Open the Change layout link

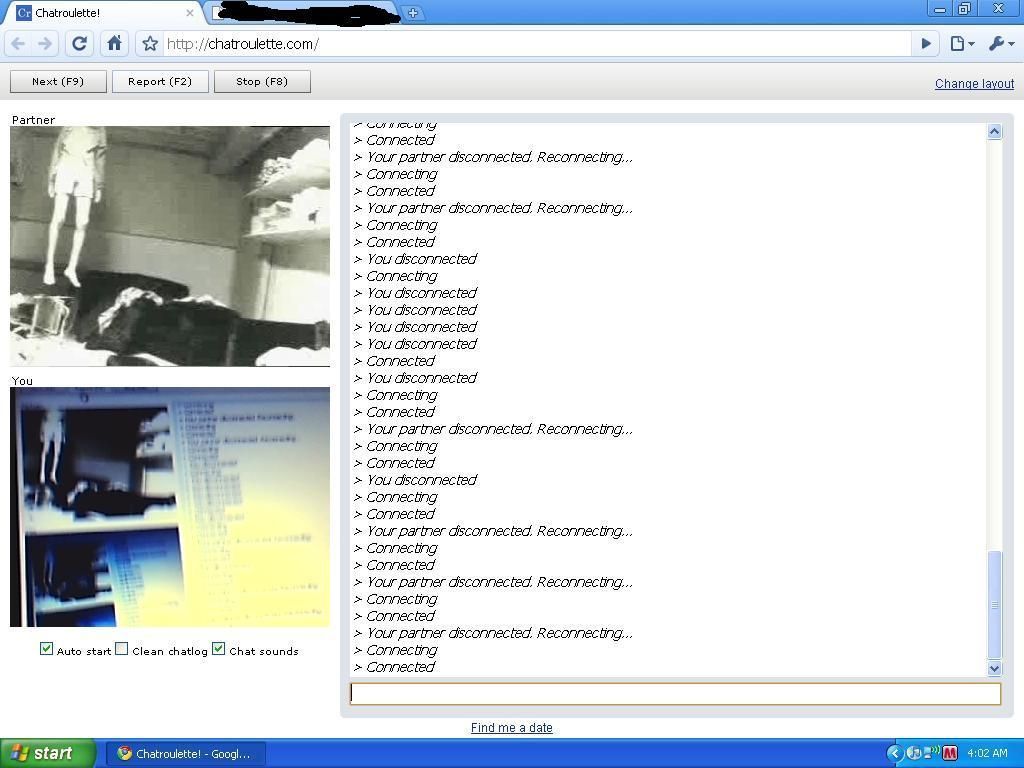(x=974, y=84)
